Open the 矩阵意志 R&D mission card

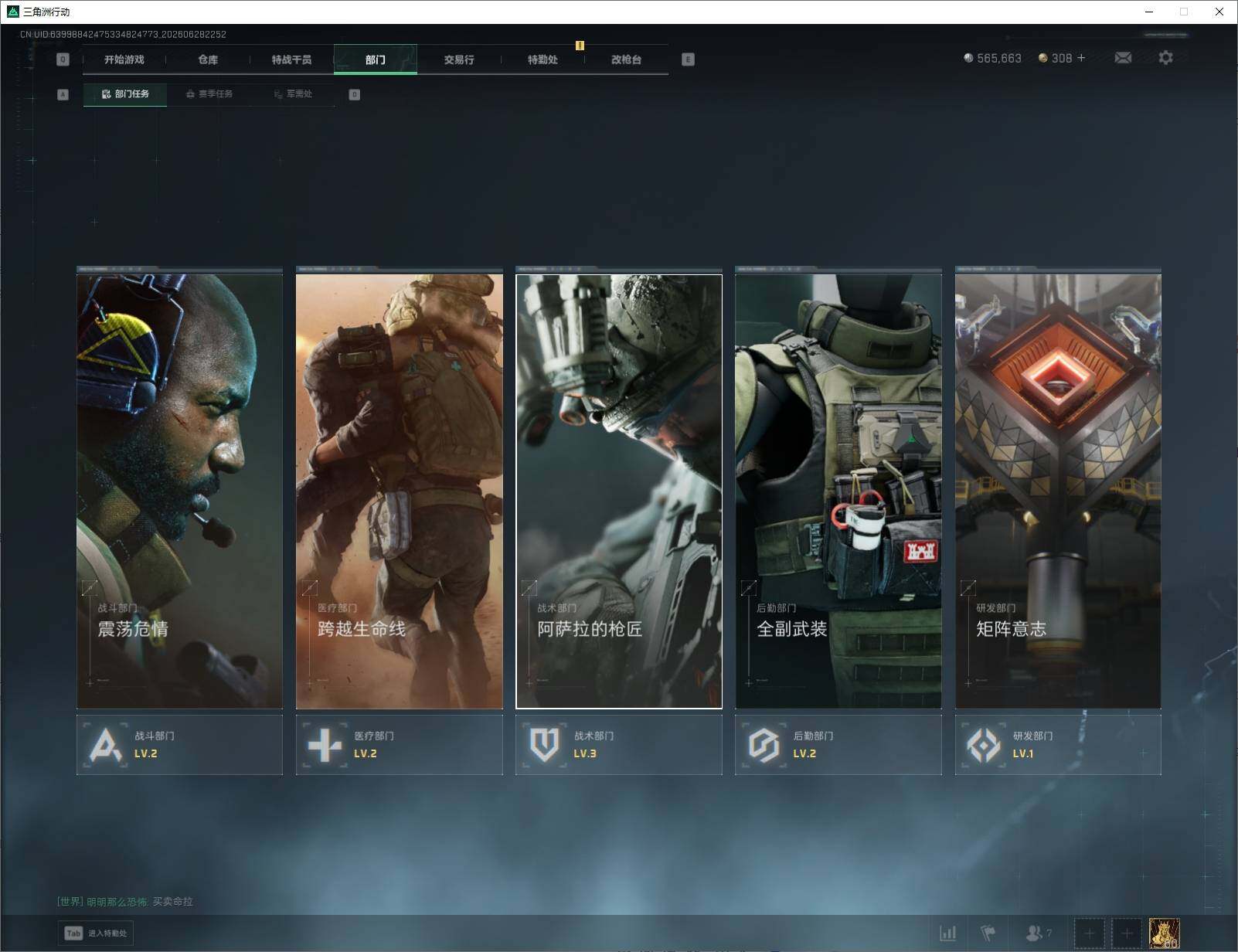click(1058, 491)
